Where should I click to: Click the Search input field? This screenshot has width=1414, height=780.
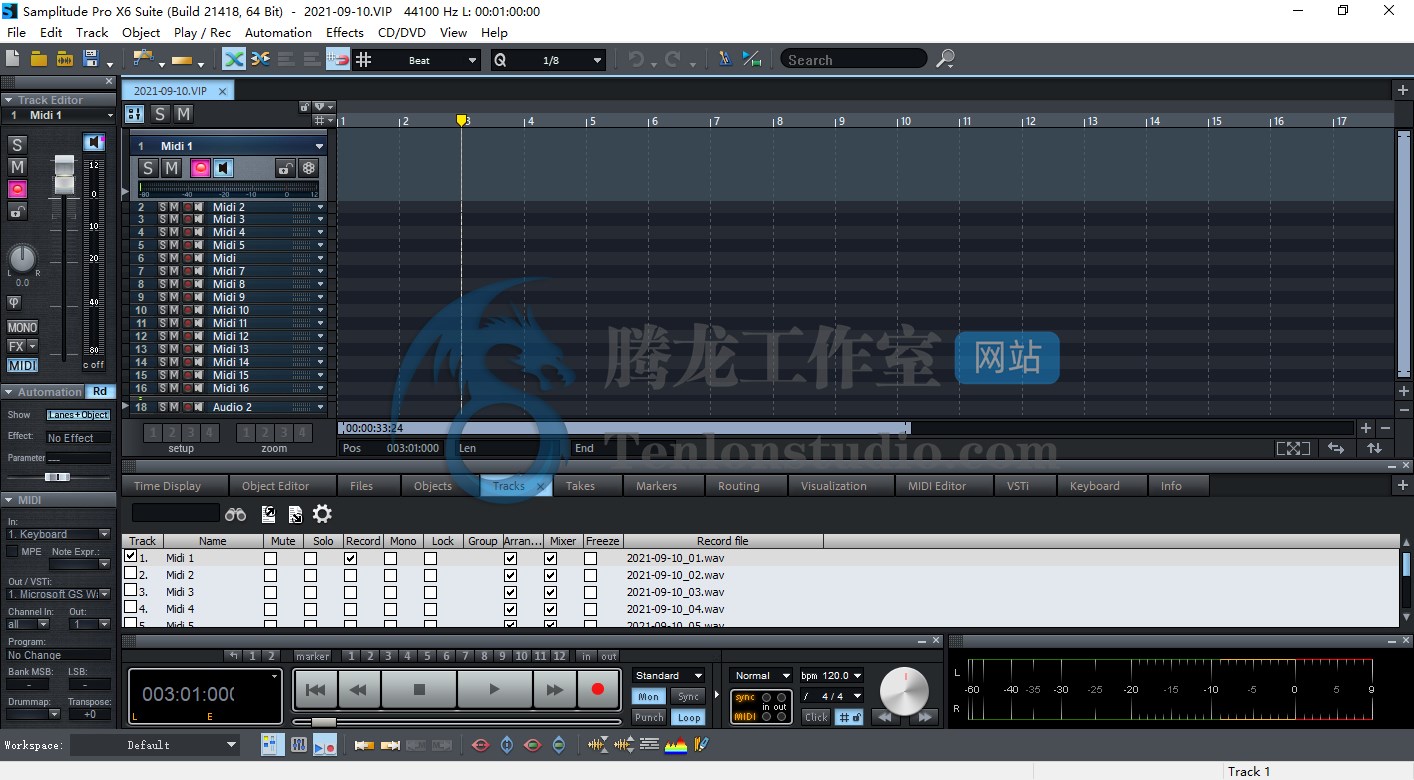(x=855, y=60)
